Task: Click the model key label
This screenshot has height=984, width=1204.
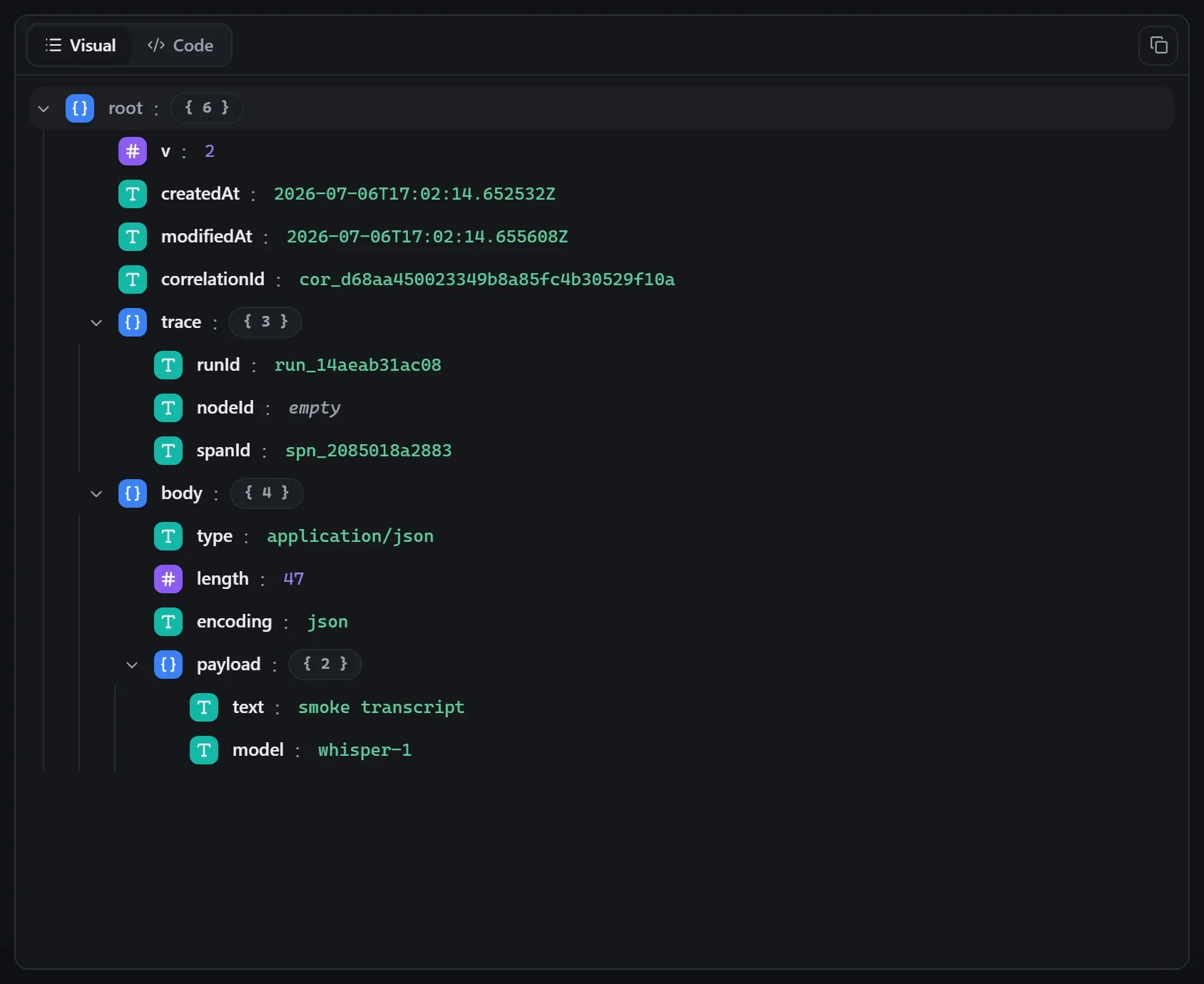Action: tap(258, 750)
